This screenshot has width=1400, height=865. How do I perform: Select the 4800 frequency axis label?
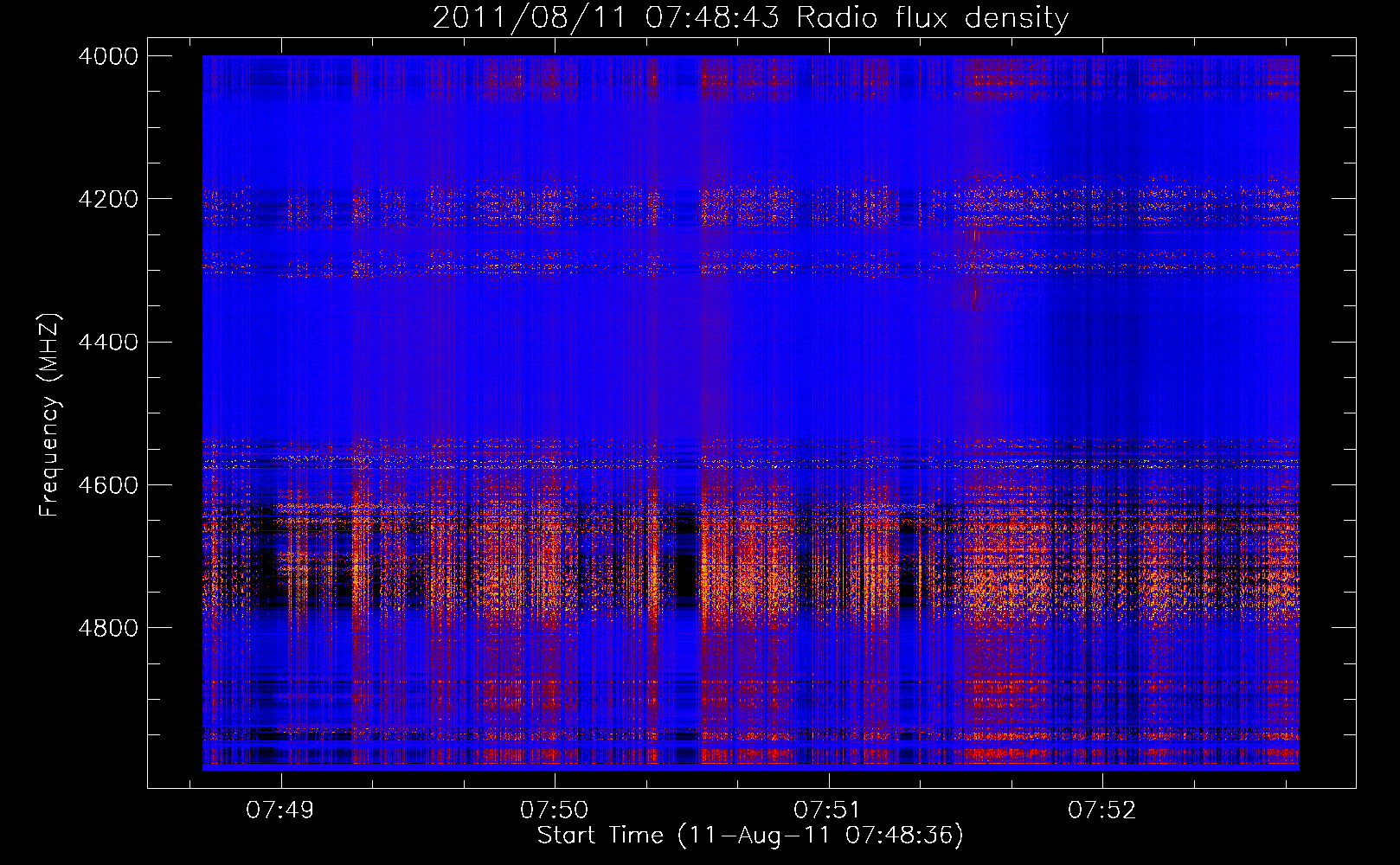coord(108,627)
